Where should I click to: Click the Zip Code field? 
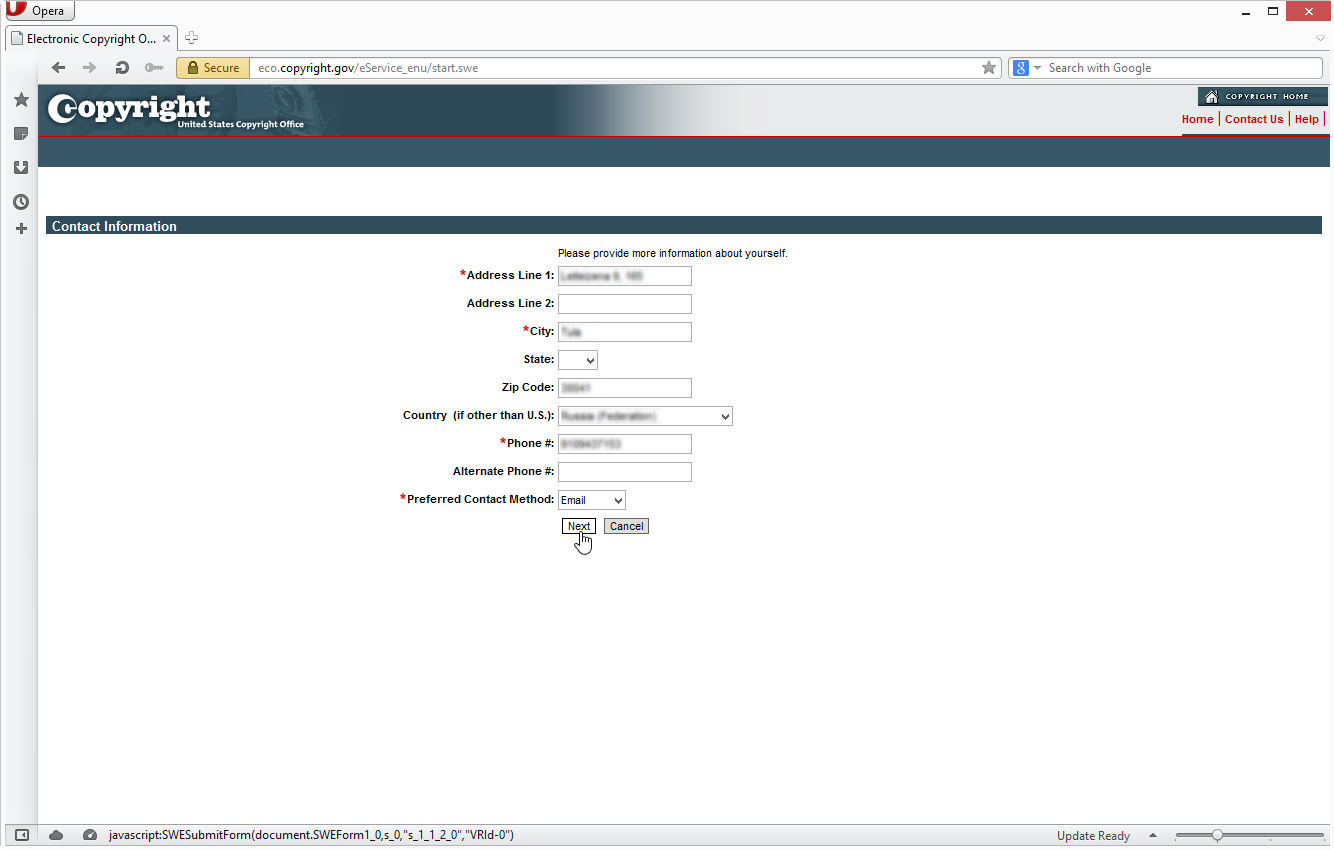[625, 388]
